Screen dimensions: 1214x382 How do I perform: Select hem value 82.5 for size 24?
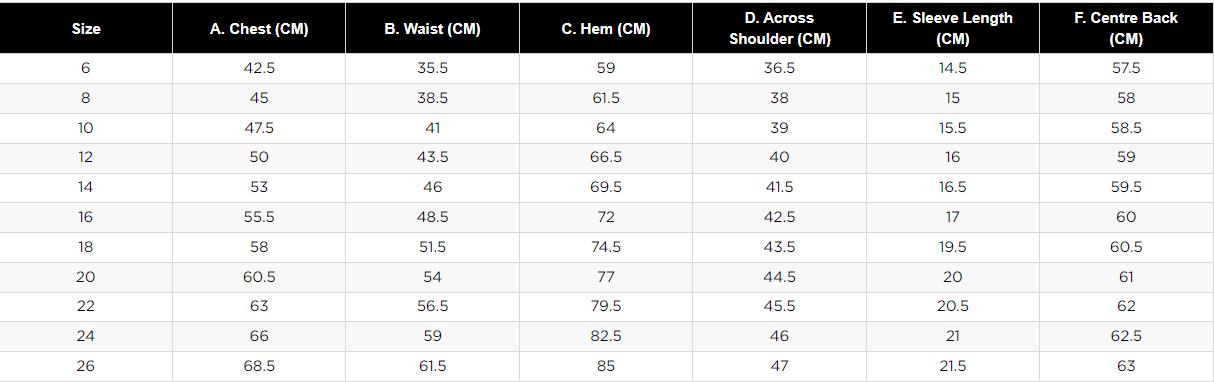pyautogui.click(x=606, y=336)
